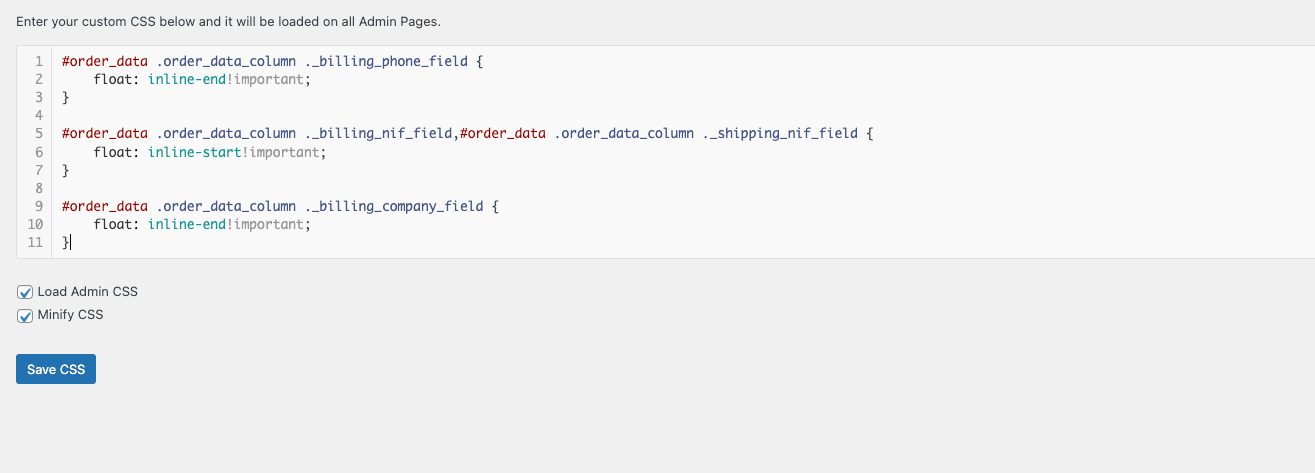This screenshot has height=473, width=1315.
Task: Click the Minify CSS label text
Action: pyautogui.click(x=70, y=315)
